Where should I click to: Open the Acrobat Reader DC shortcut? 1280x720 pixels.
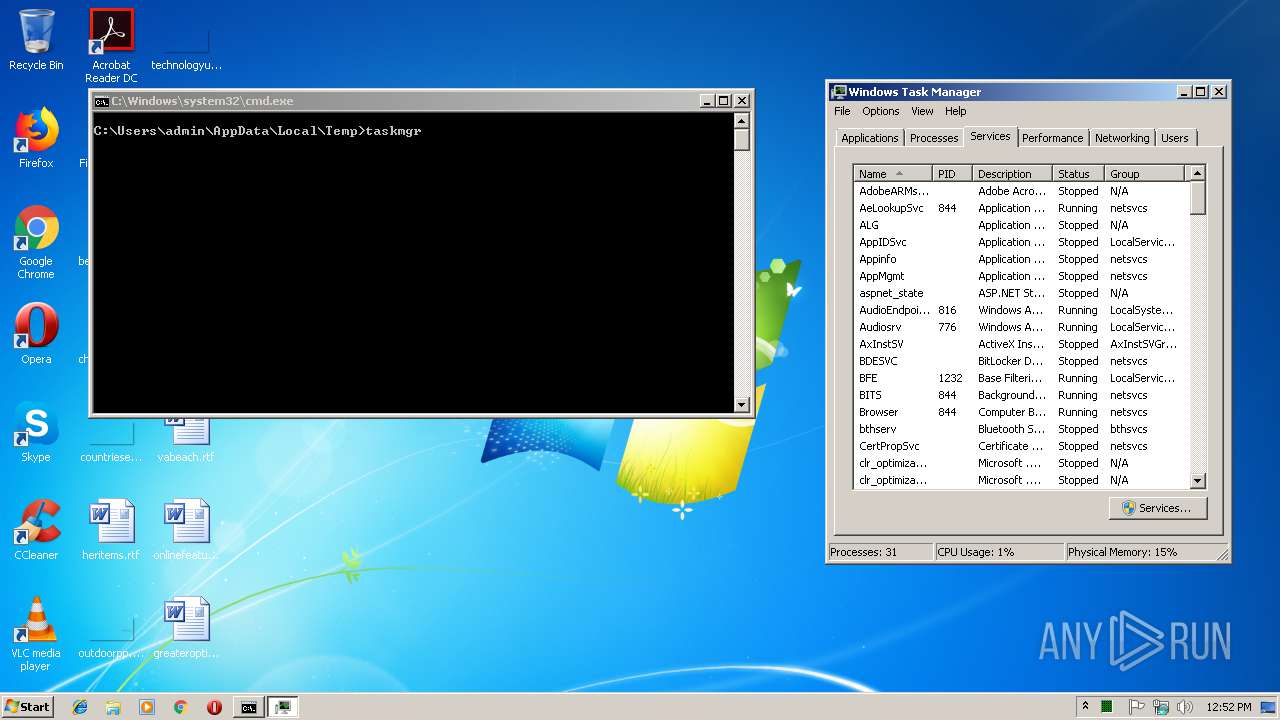(x=111, y=46)
